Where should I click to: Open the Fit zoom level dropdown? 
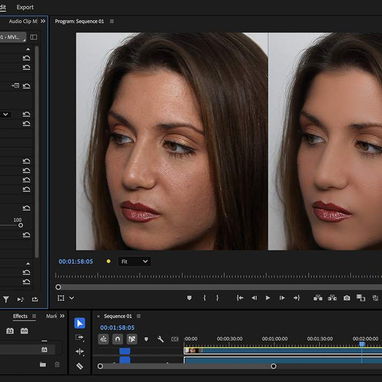click(134, 262)
